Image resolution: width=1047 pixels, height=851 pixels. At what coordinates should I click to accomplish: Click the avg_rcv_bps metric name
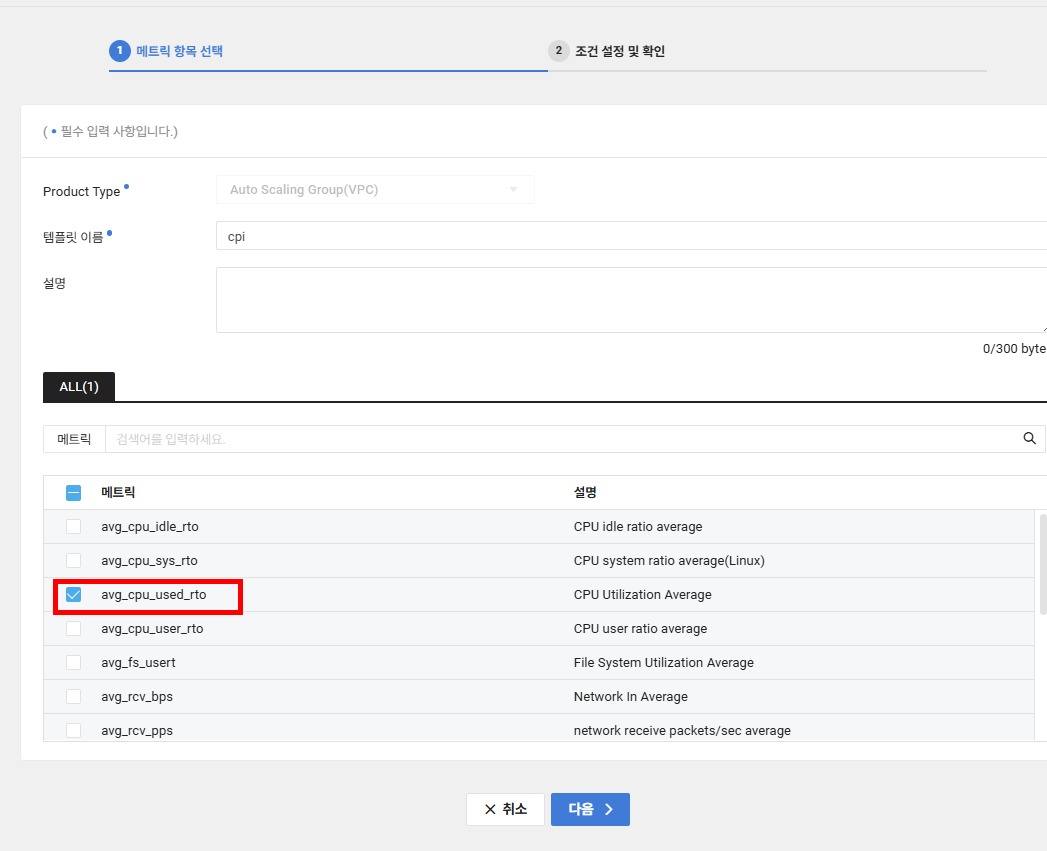click(x=137, y=697)
